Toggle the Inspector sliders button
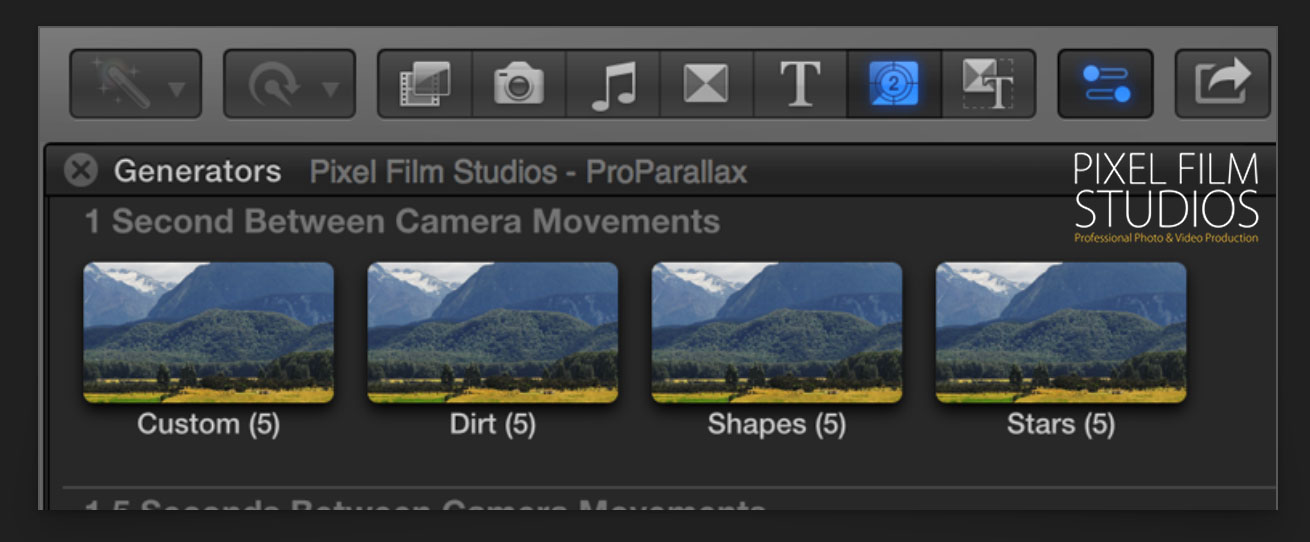 point(1105,84)
